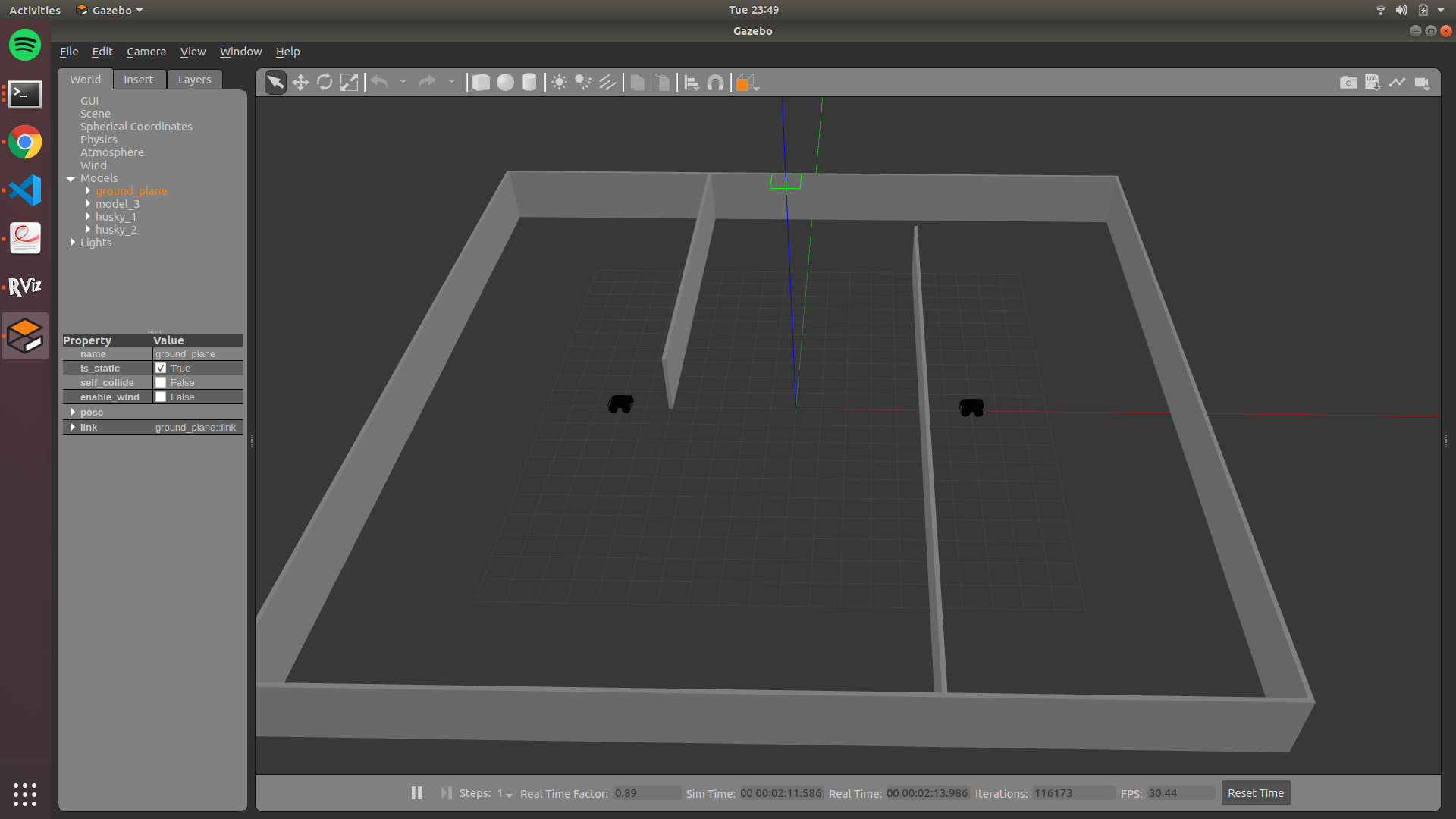Viewport: 1456px width, 819px height.
Task: Pause the simulation
Action: pos(416,793)
